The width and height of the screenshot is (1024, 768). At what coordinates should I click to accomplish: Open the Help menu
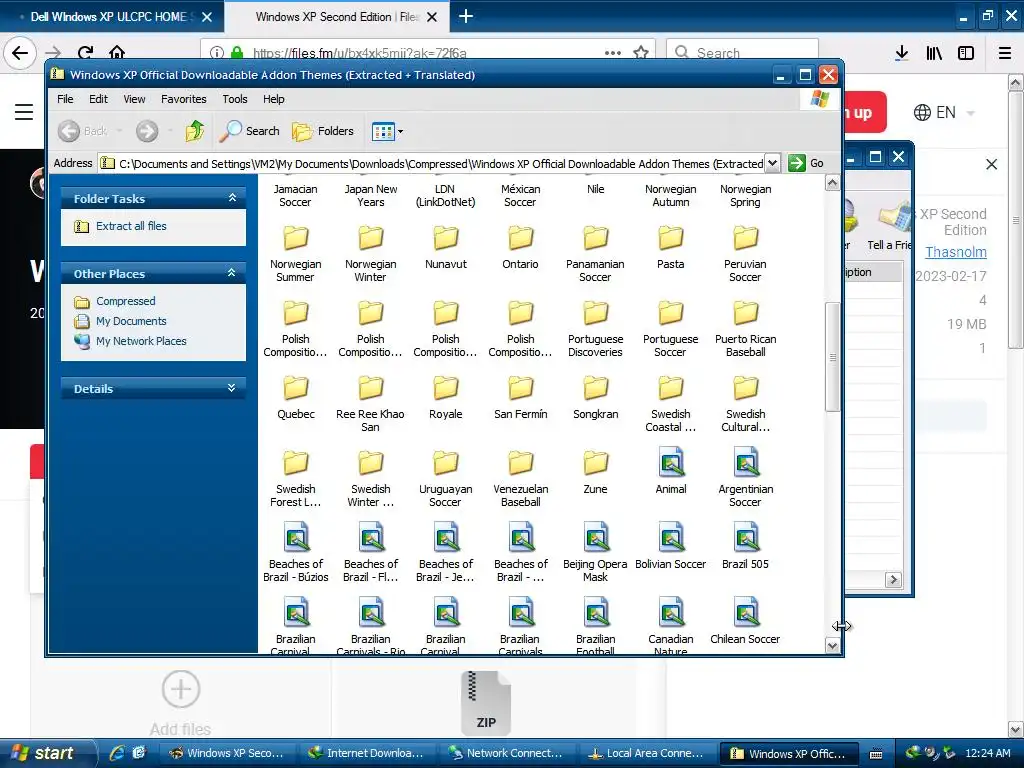tap(274, 99)
